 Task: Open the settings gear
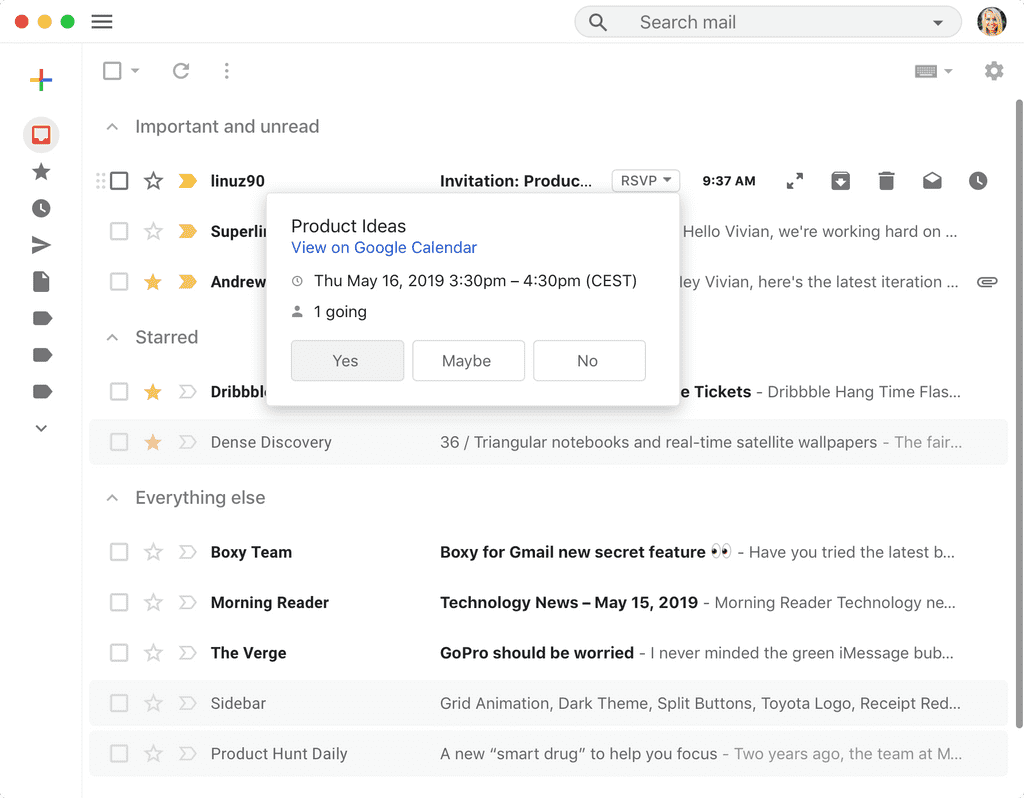pyautogui.click(x=993, y=71)
